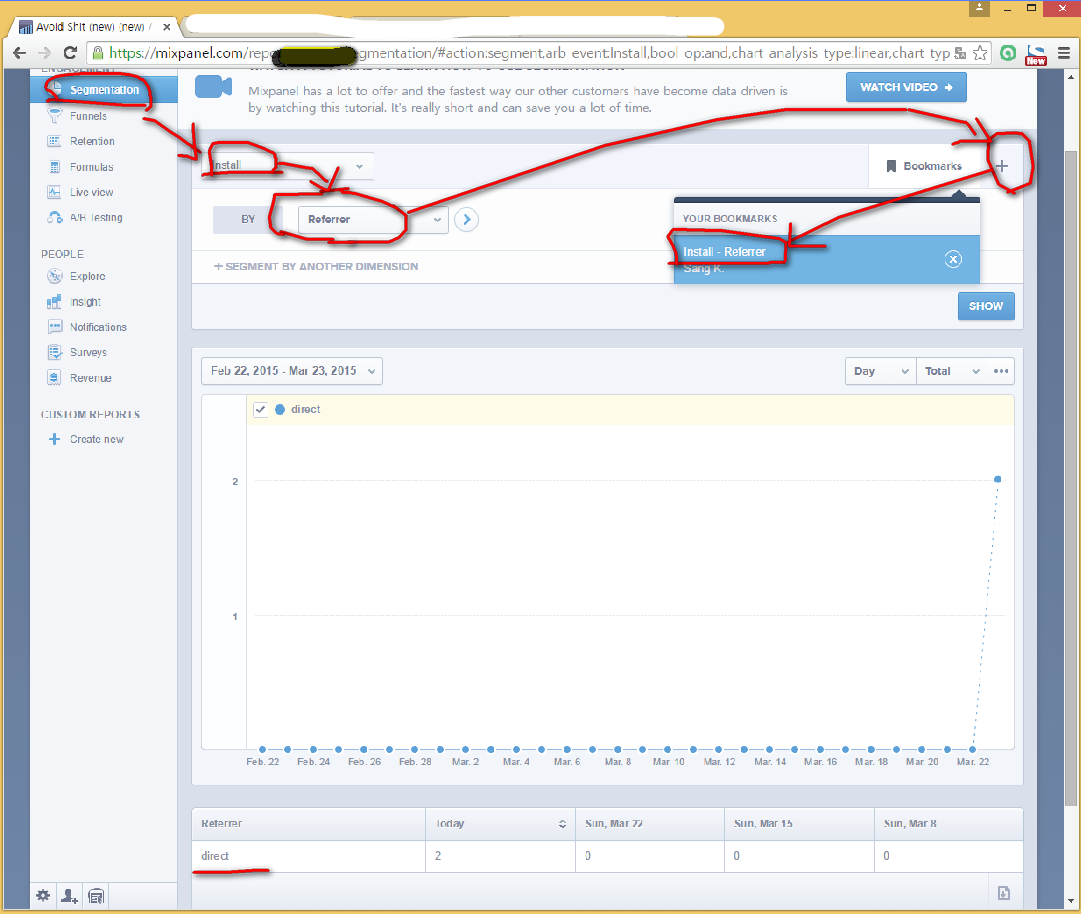Image resolution: width=1081 pixels, height=914 pixels.
Task: Click the direct legend color dot
Action: point(280,409)
